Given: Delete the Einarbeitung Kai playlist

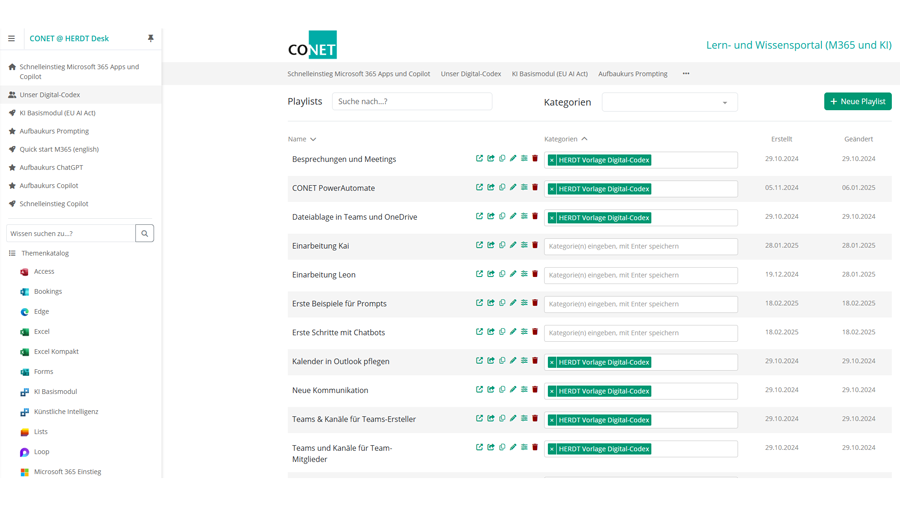Looking at the screenshot, I should [x=535, y=245].
